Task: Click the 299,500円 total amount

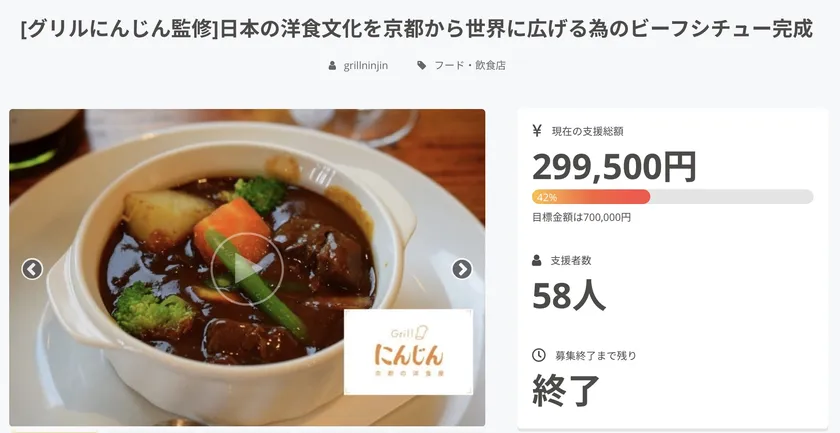Action: [x=614, y=167]
